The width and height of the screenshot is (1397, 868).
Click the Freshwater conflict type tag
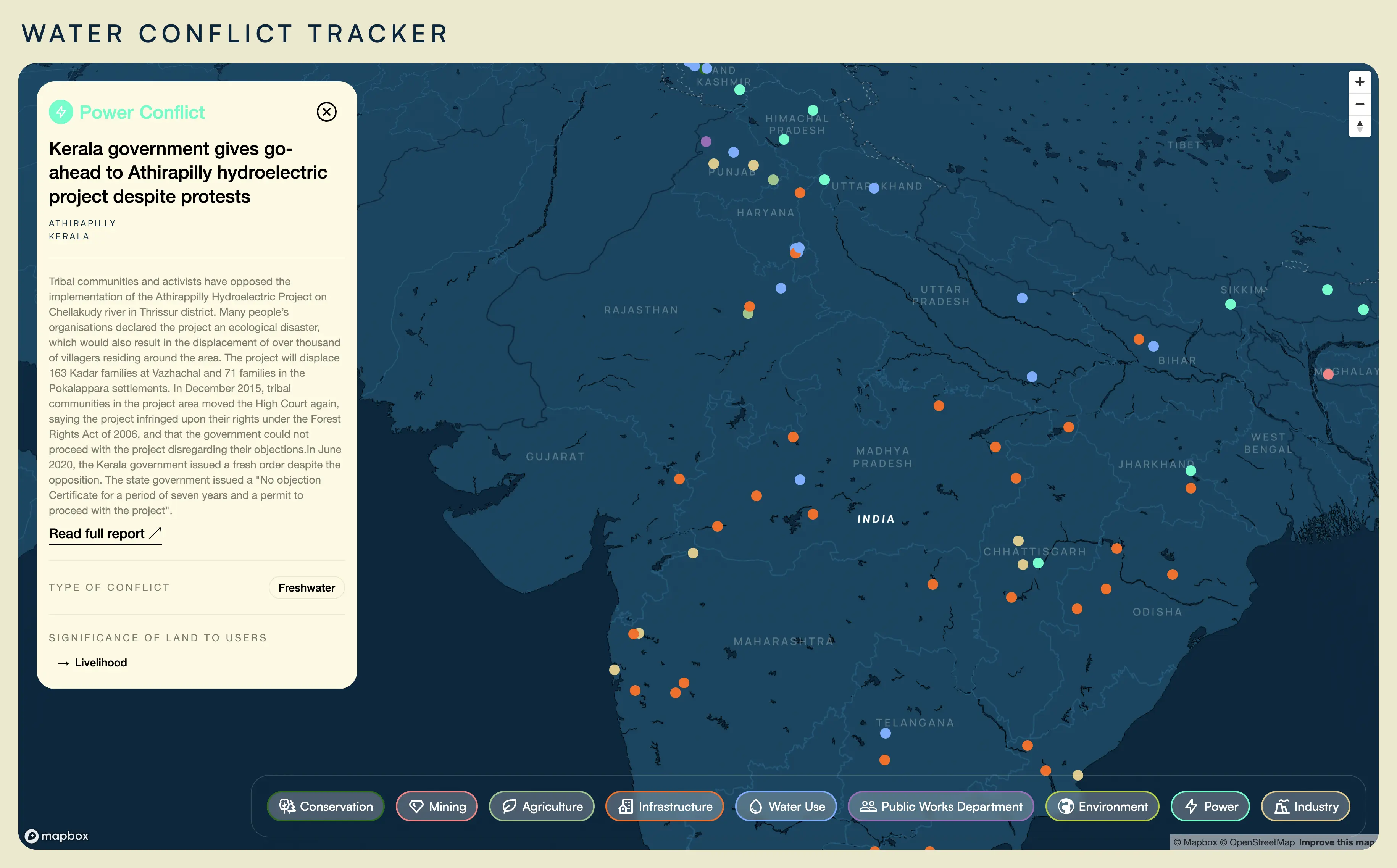click(x=307, y=588)
